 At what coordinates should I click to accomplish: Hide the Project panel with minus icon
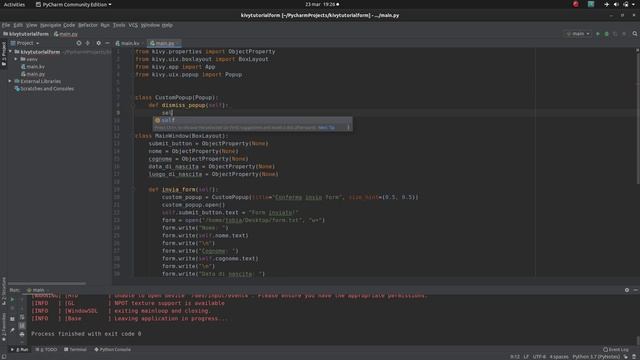pyautogui.click(x=107, y=43)
